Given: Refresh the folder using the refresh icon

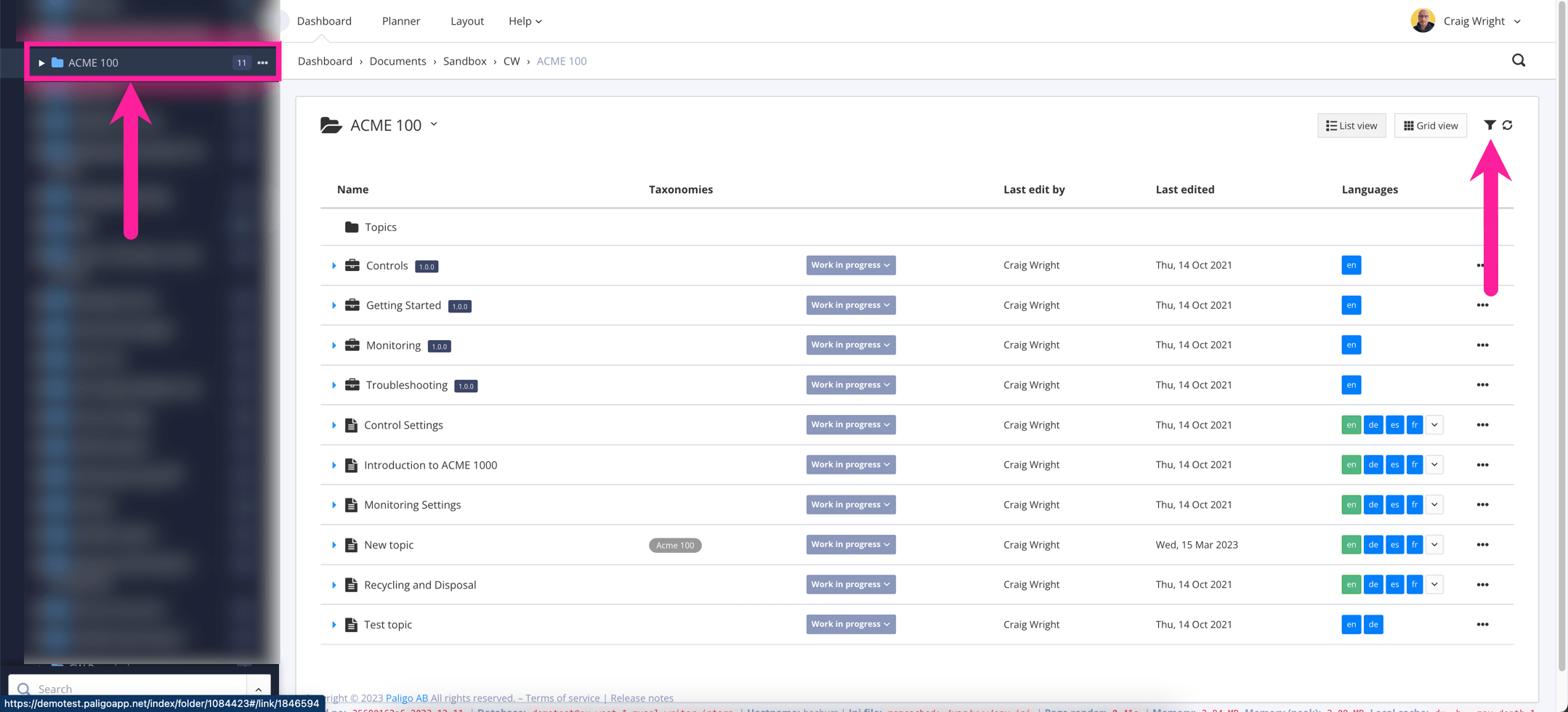Looking at the screenshot, I should tap(1508, 125).
